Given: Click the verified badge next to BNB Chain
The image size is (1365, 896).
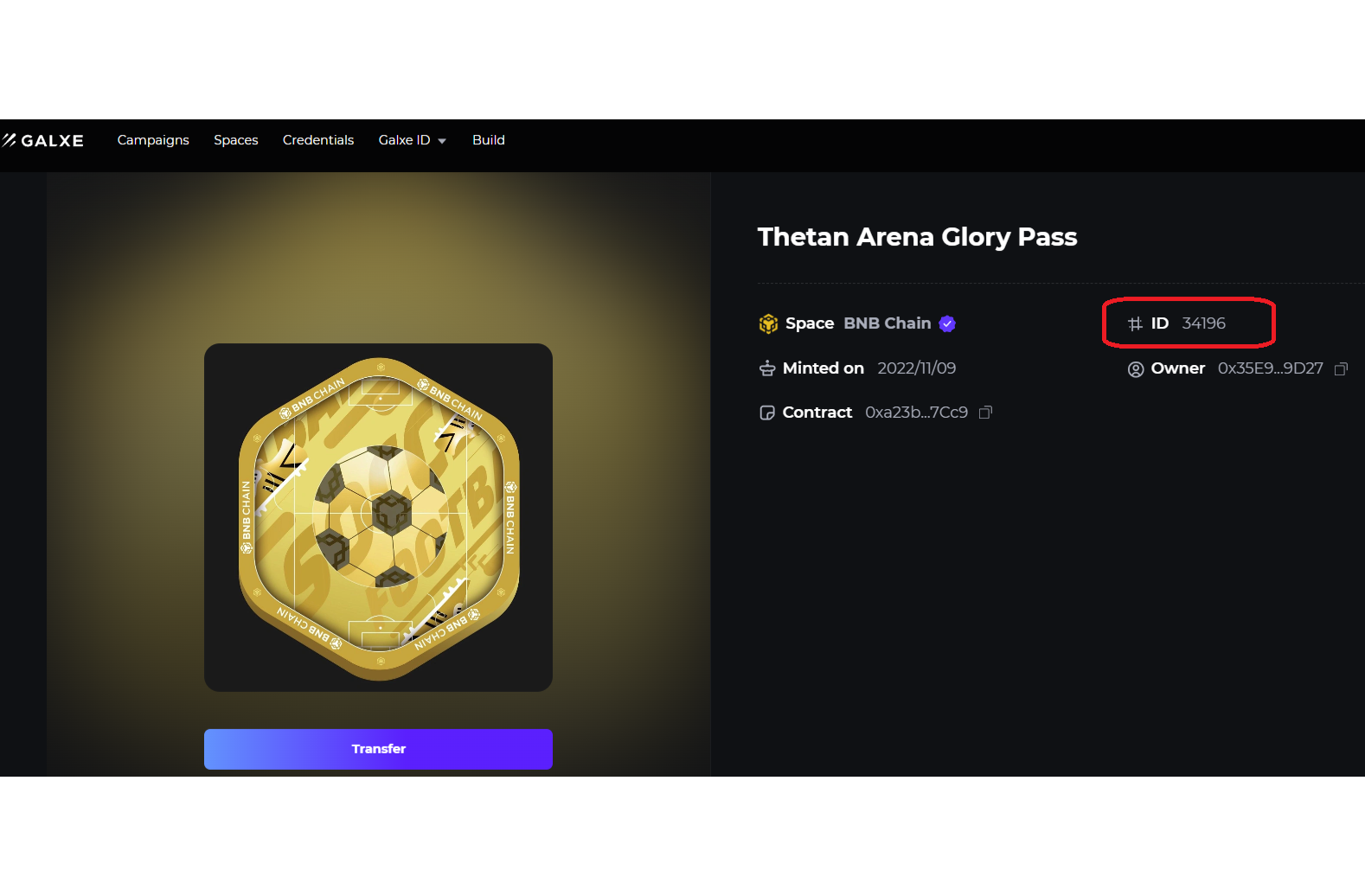Looking at the screenshot, I should click(x=947, y=323).
